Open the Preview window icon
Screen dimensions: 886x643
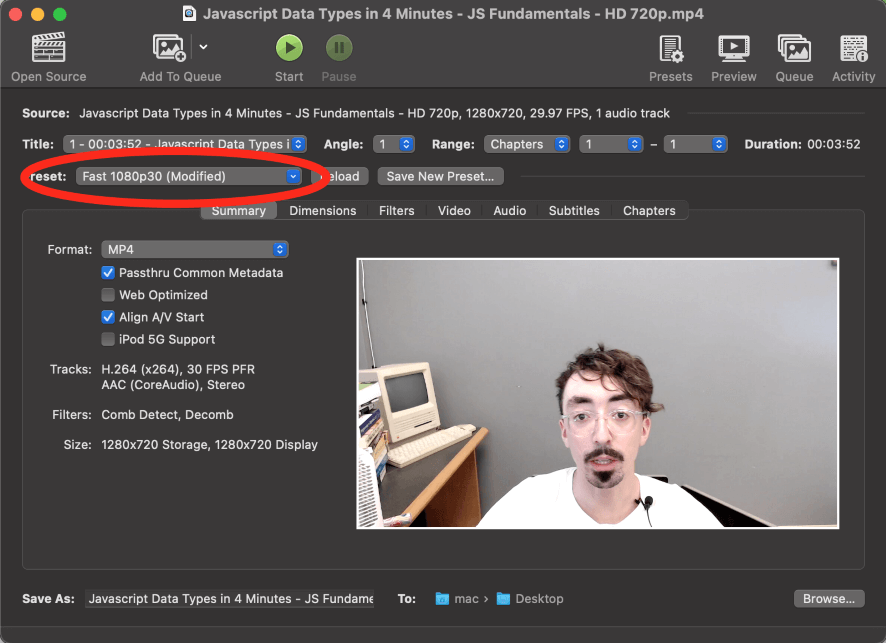pos(733,48)
